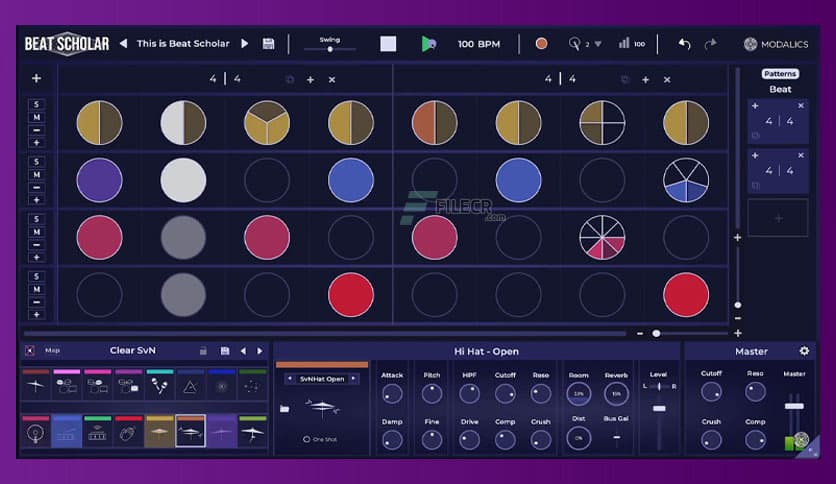The height and width of the screenshot is (484, 836).
Task: Add new pattern in the empty slot
Action: [778, 218]
